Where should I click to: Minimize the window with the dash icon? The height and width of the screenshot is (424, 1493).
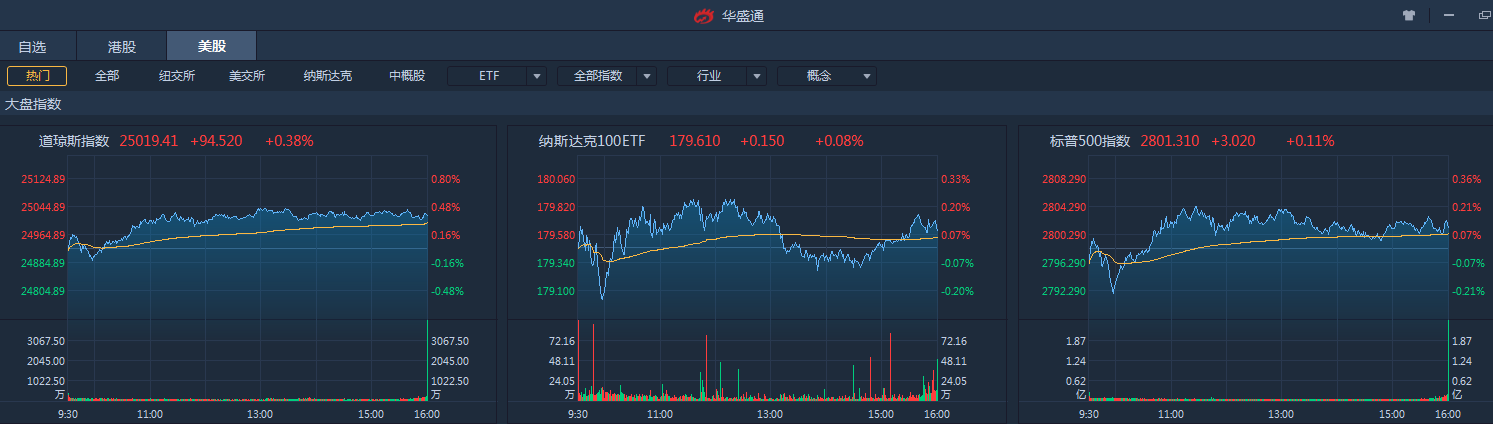pos(1448,15)
